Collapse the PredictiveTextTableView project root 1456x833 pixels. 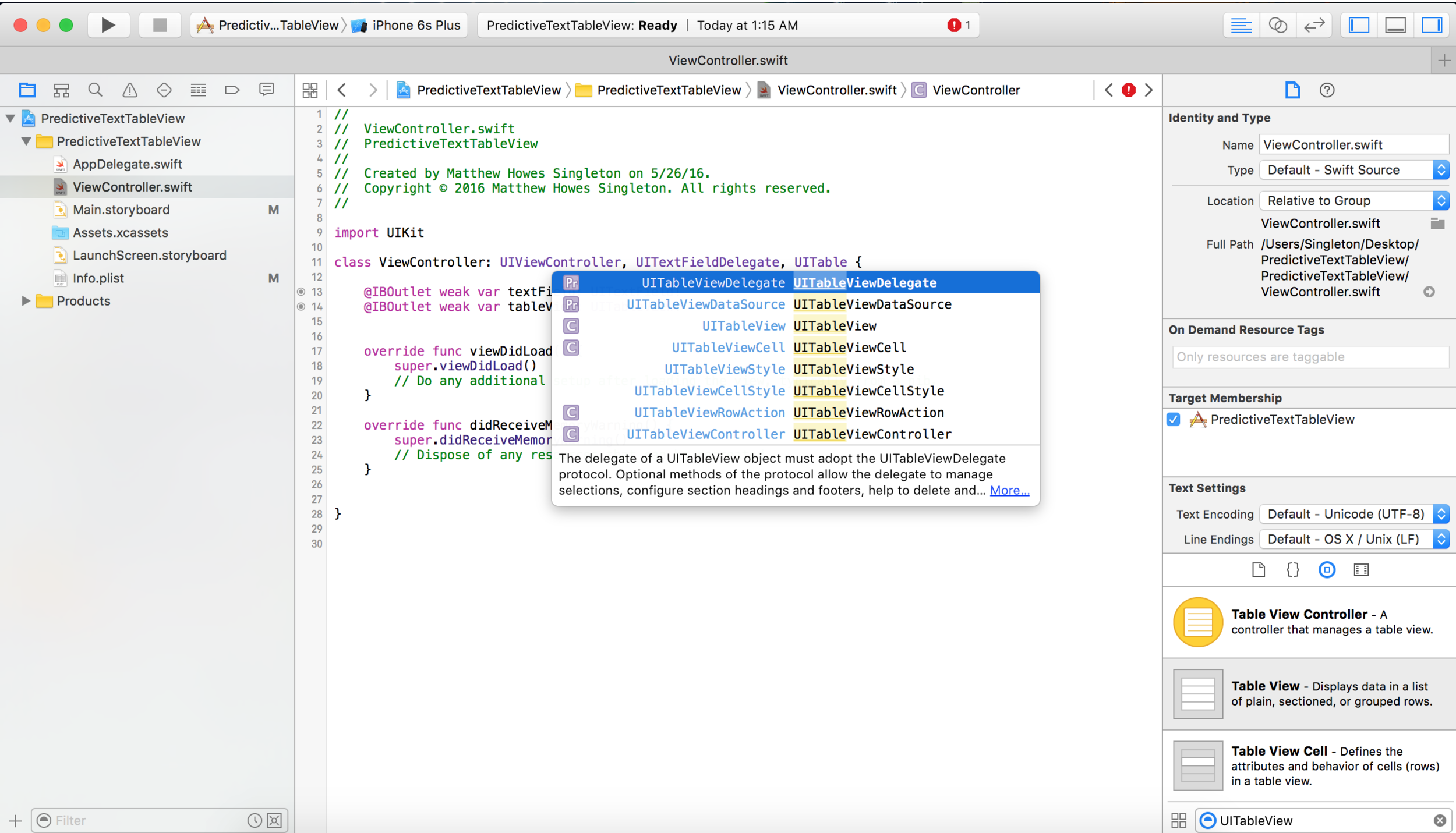click(x=10, y=119)
